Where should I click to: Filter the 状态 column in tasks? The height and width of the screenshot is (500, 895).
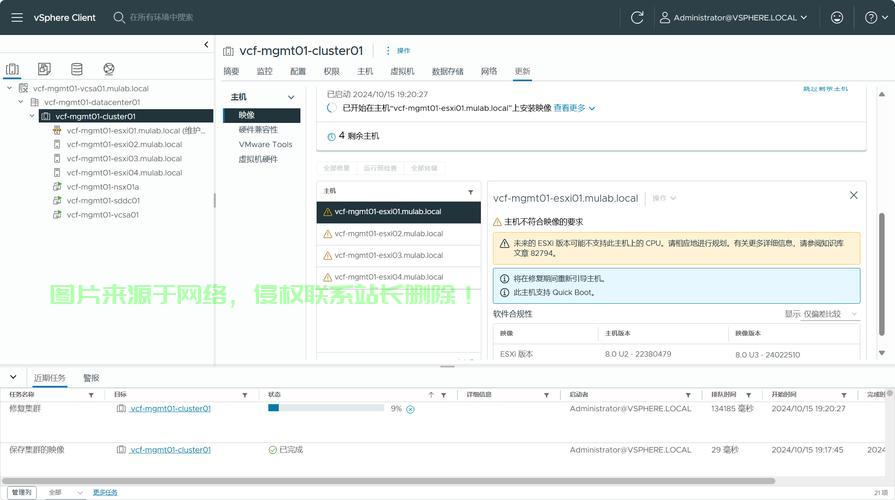pyautogui.click(x=444, y=395)
